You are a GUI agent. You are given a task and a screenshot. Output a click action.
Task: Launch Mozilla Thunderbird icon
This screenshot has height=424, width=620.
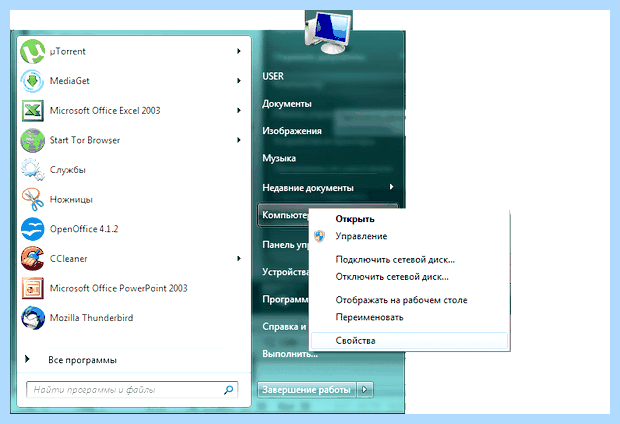click(32, 318)
